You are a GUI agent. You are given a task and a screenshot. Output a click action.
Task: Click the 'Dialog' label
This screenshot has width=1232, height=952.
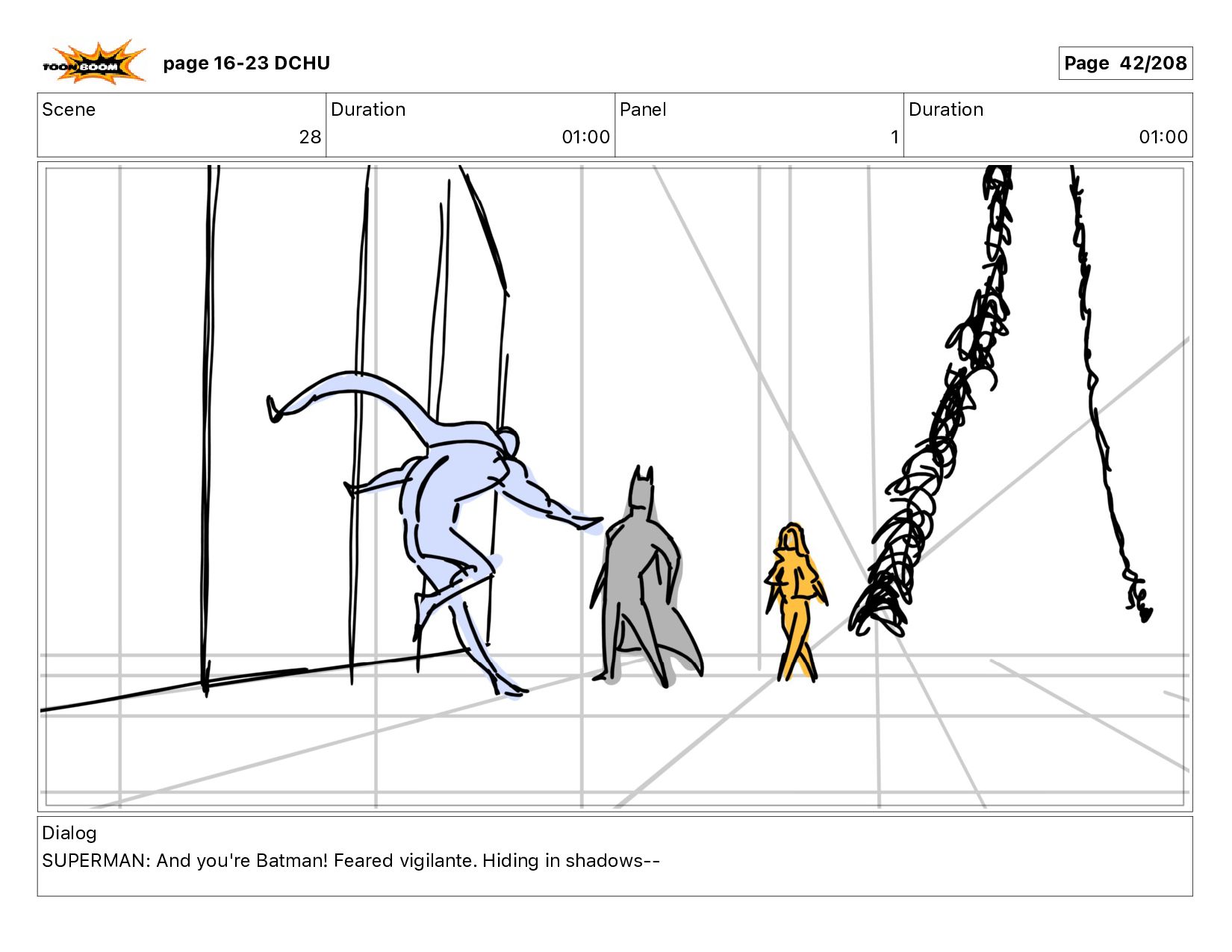(x=69, y=833)
